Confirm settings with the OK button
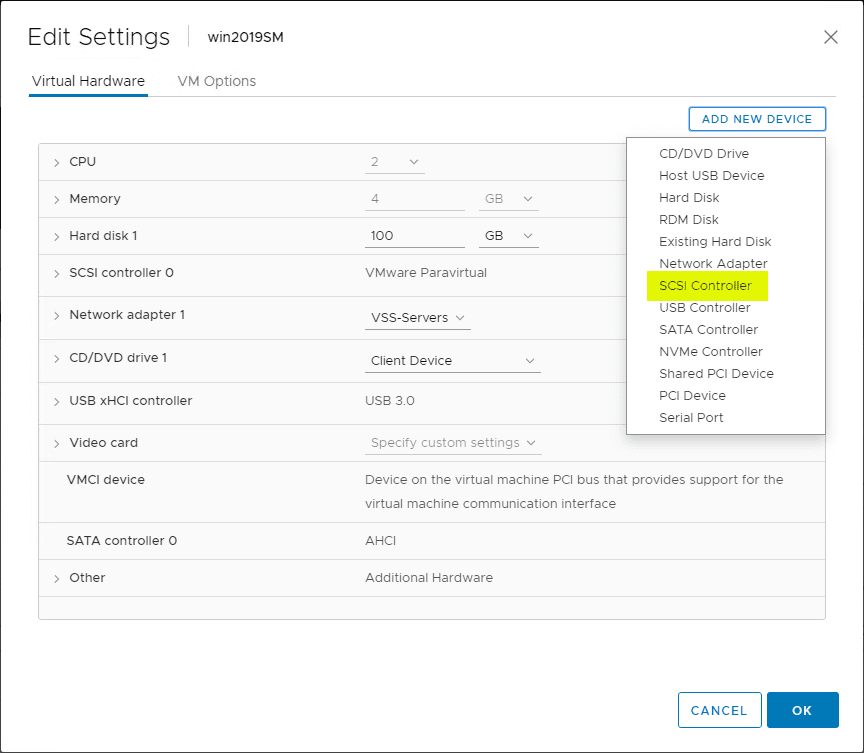This screenshot has height=753, width=864. 802,710
